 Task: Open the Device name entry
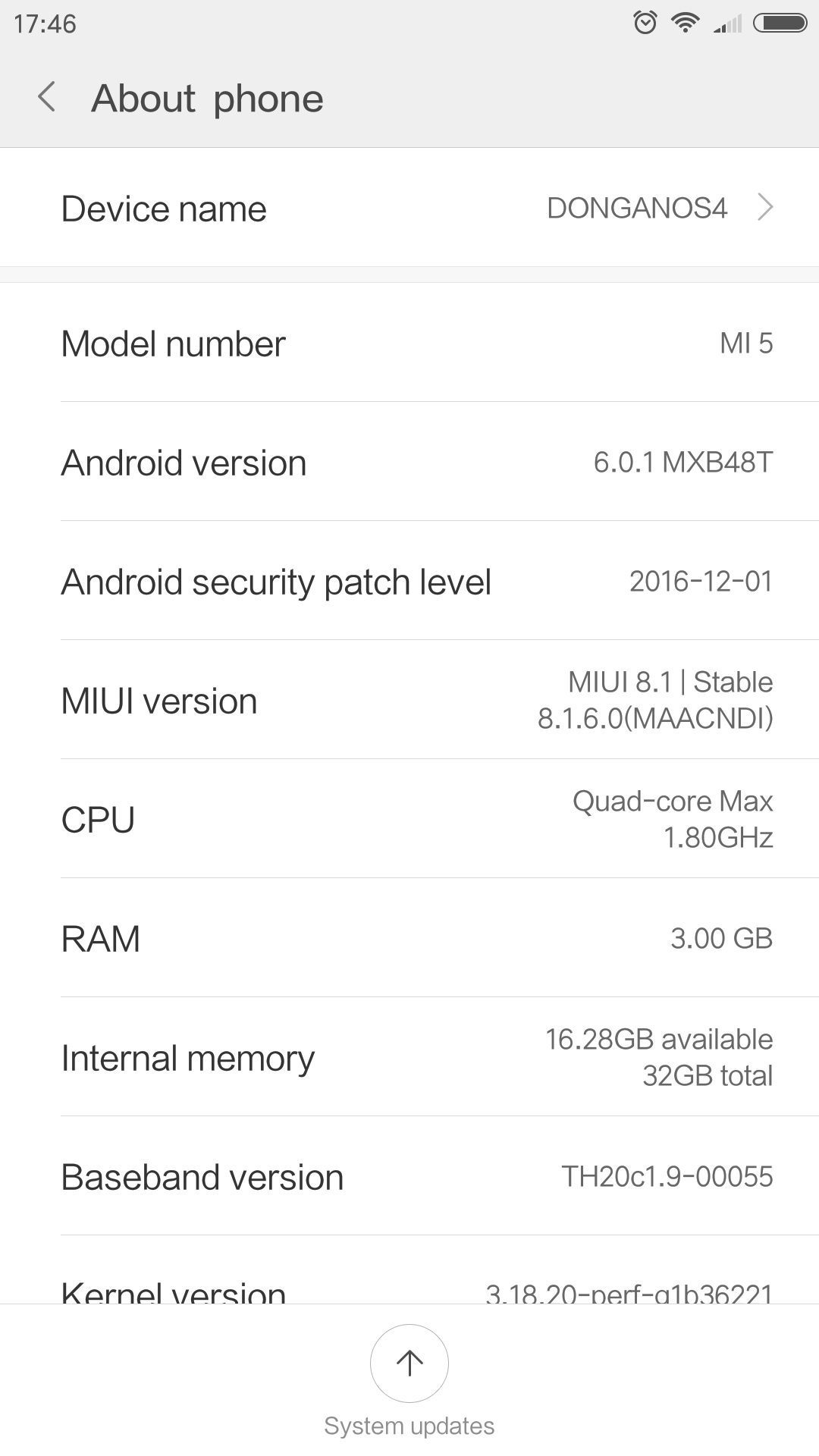tap(409, 208)
